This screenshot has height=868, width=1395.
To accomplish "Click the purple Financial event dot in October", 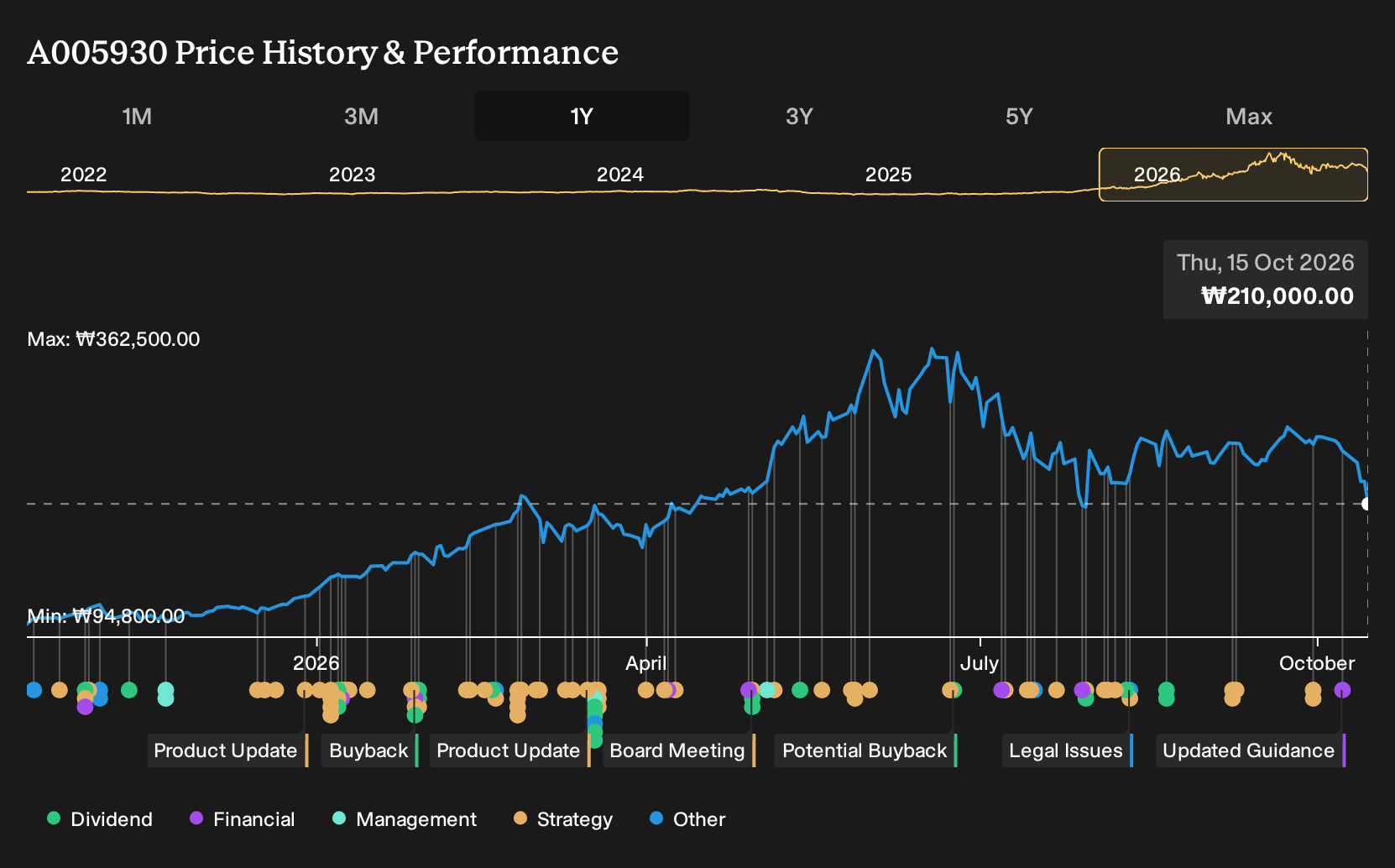I will coord(1342,690).
